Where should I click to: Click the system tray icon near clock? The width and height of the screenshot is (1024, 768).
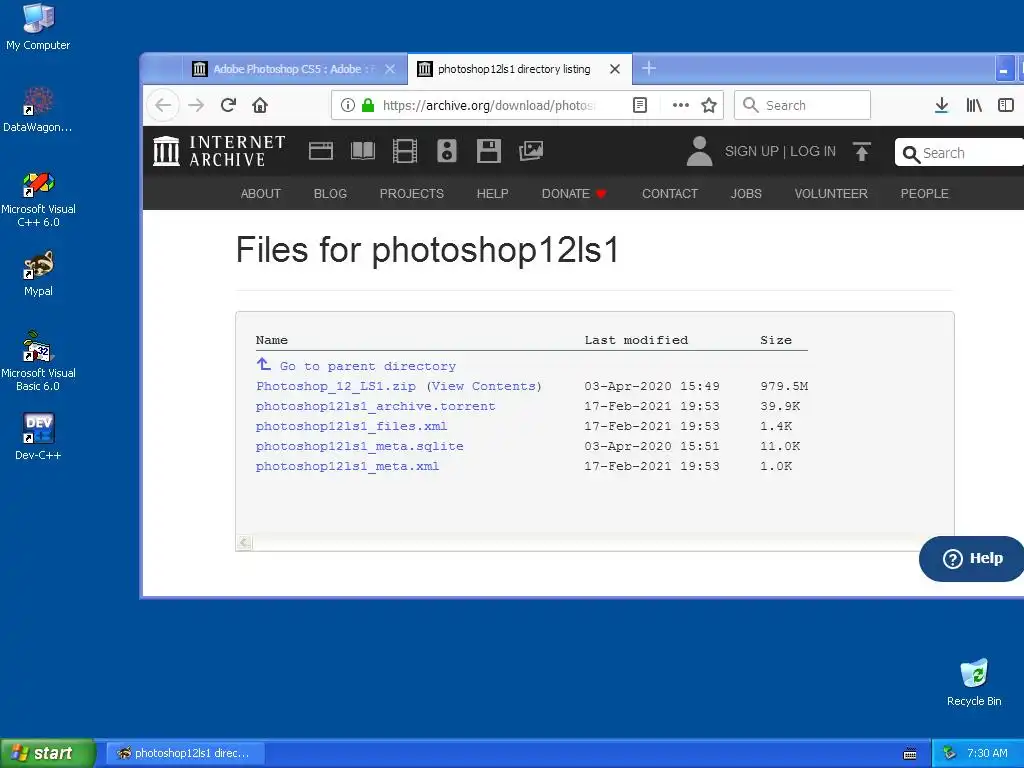[950, 753]
